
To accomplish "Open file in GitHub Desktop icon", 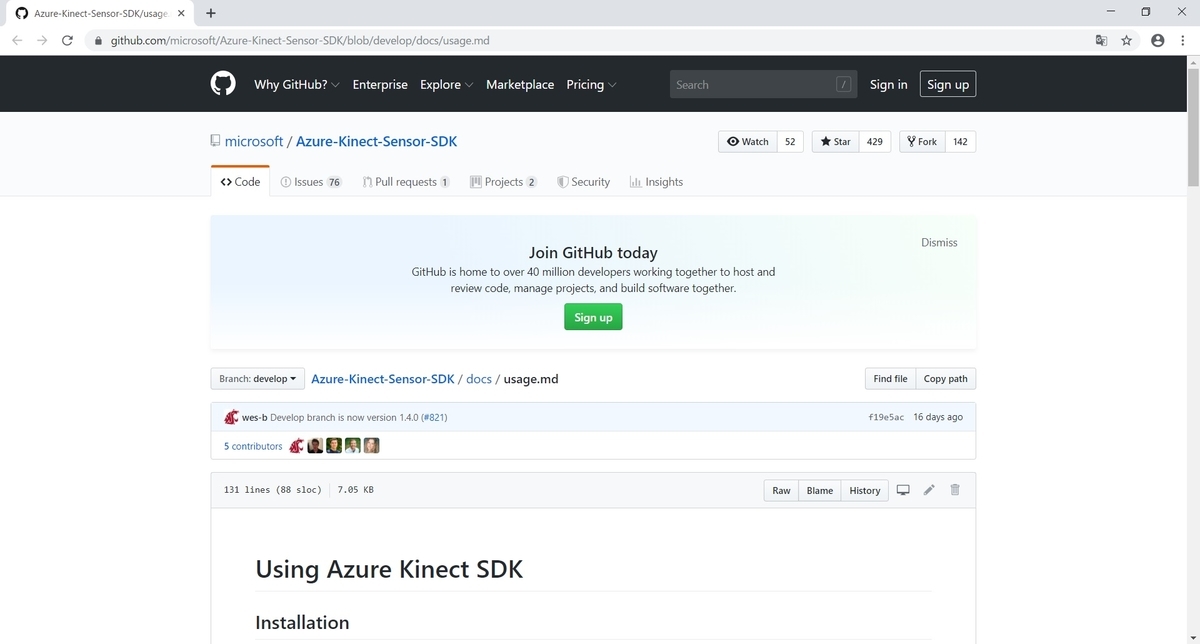I will pos(903,490).
